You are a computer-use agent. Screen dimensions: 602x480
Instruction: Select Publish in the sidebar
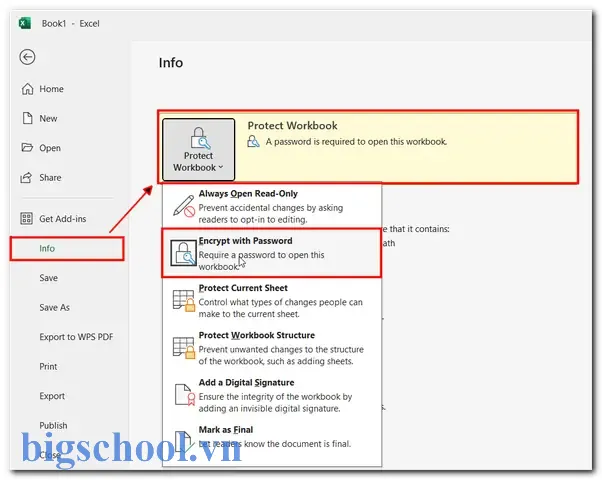53,425
